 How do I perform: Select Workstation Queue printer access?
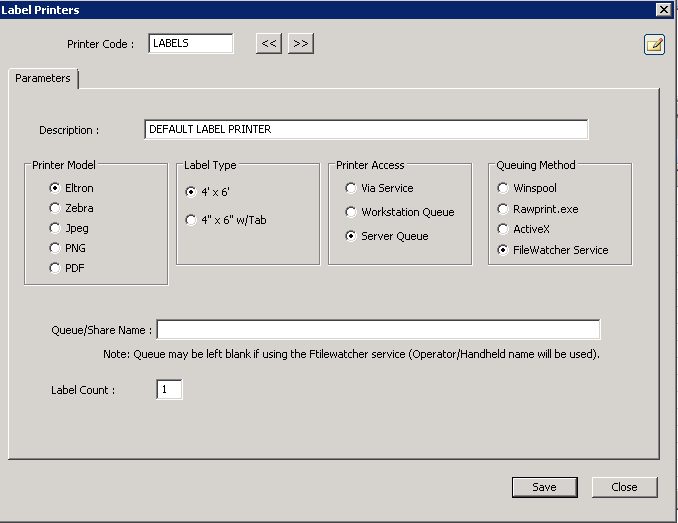pyautogui.click(x=351, y=212)
